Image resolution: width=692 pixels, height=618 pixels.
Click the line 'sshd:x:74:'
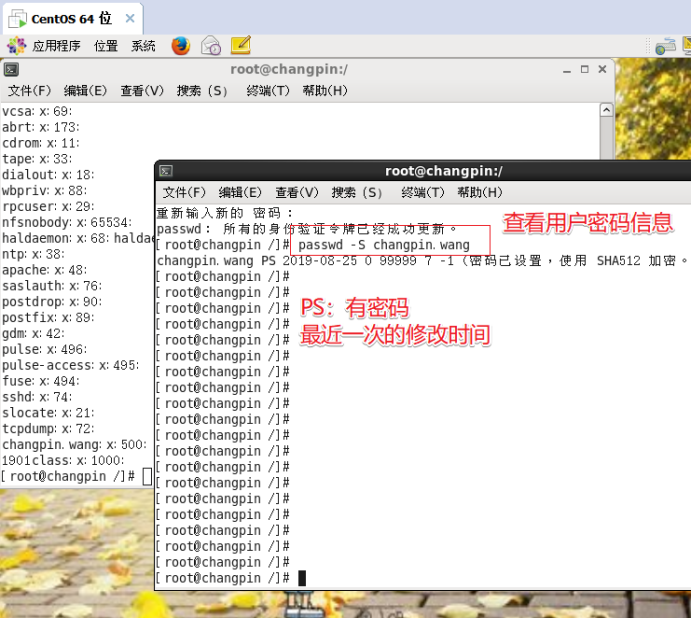pos(37,397)
